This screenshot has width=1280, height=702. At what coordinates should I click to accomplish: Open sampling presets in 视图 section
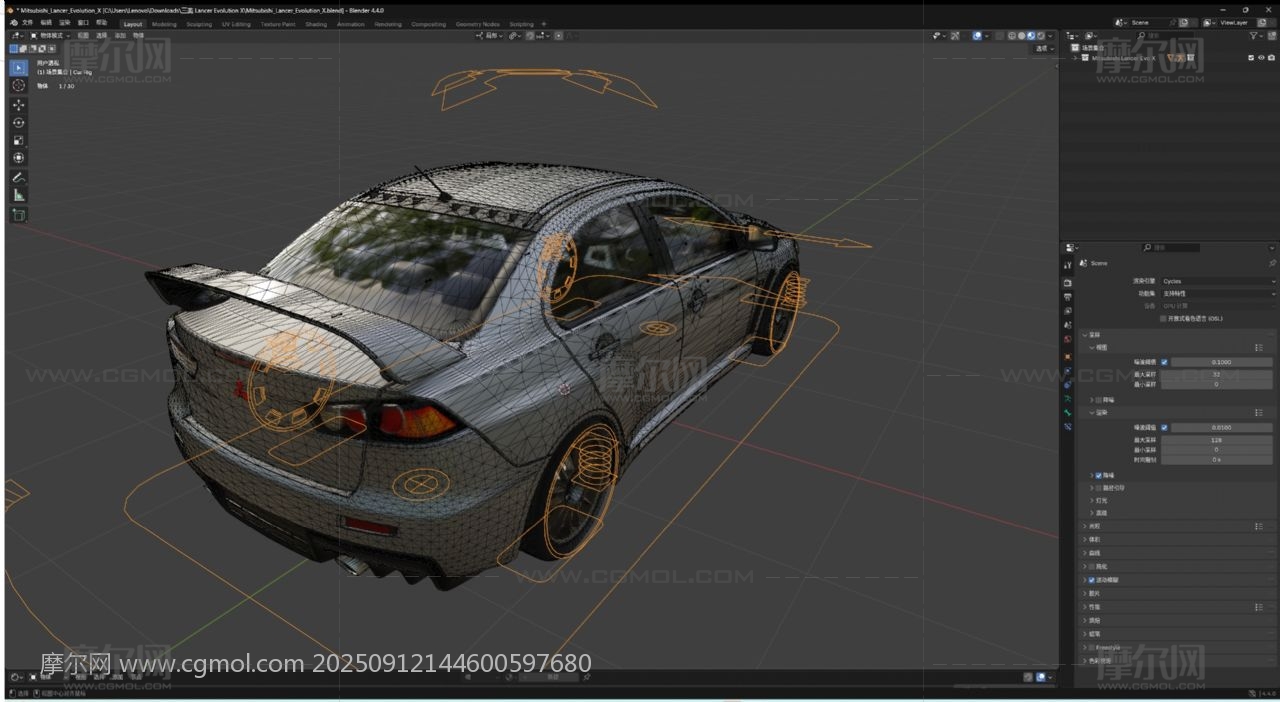click(1259, 347)
